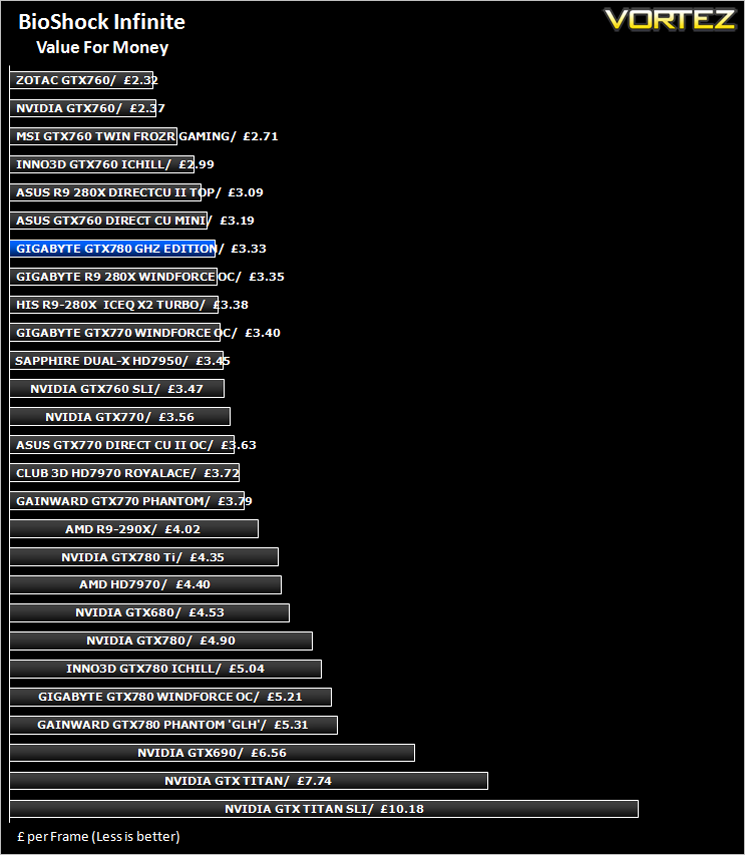Click the MSI GTX760 Twin Frozr Gaming bar
Viewport: 745px width, 855px height.
pos(94,136)
